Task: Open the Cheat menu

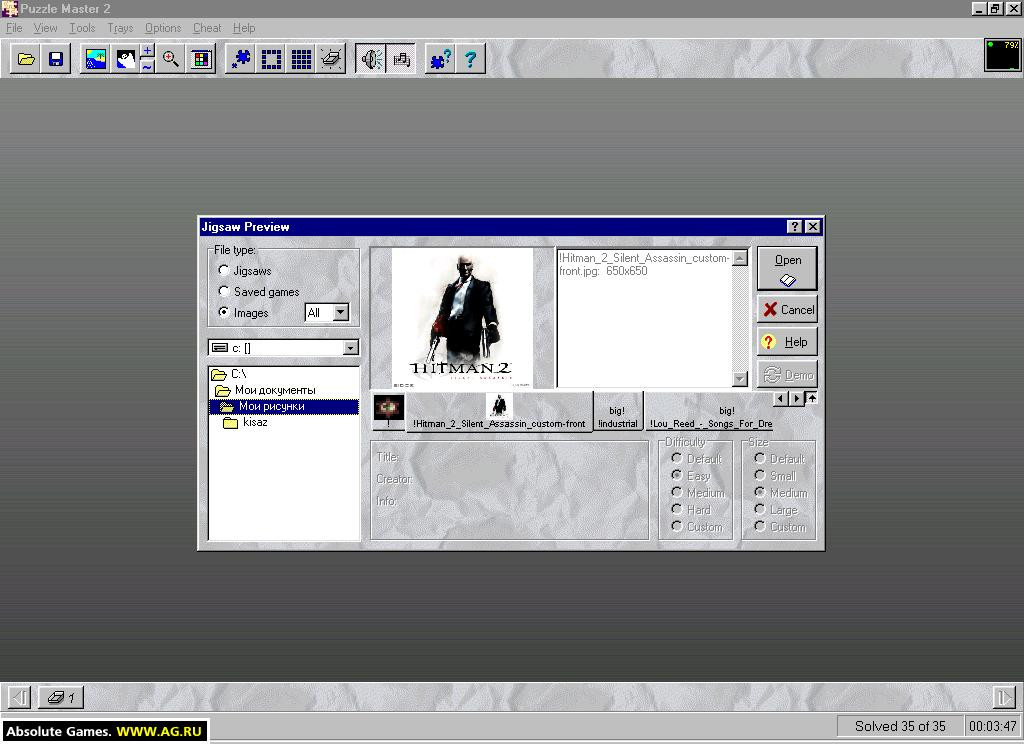Action: 207,28
